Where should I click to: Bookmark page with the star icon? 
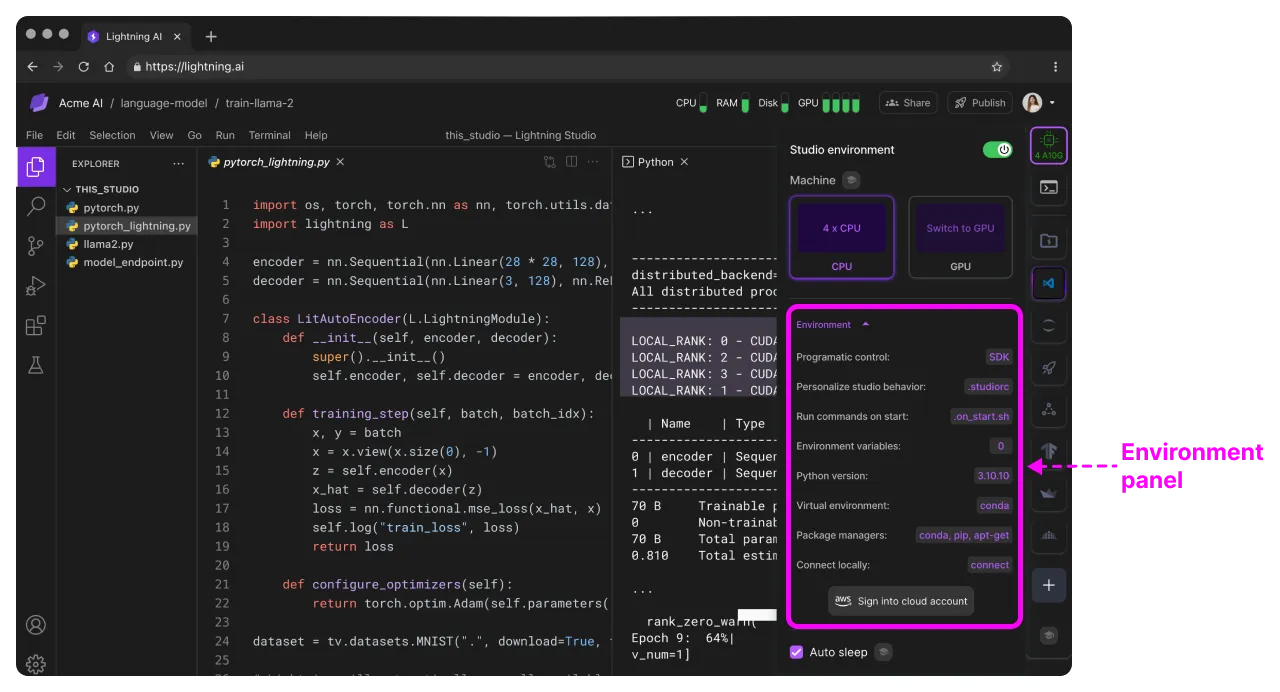(997, 67)
